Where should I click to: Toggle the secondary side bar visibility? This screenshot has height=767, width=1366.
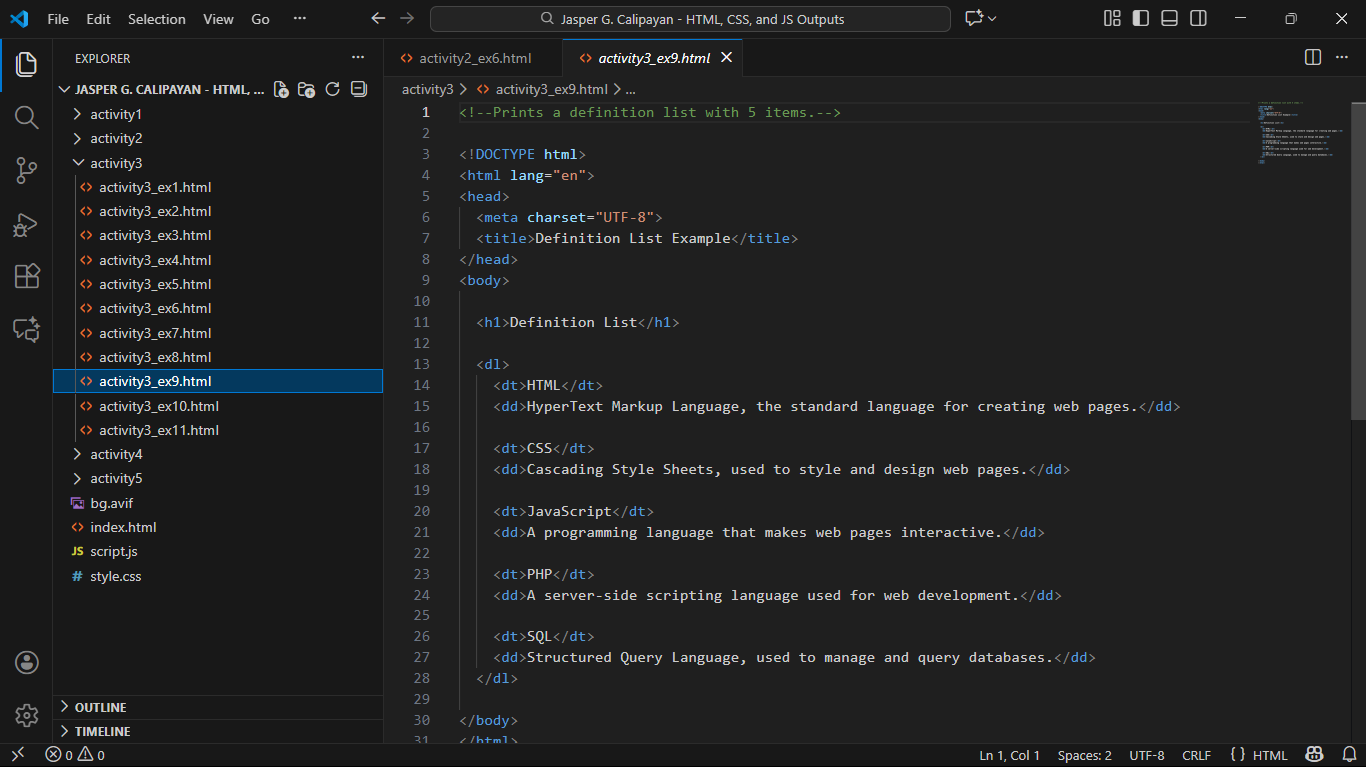pos(1198,19)
